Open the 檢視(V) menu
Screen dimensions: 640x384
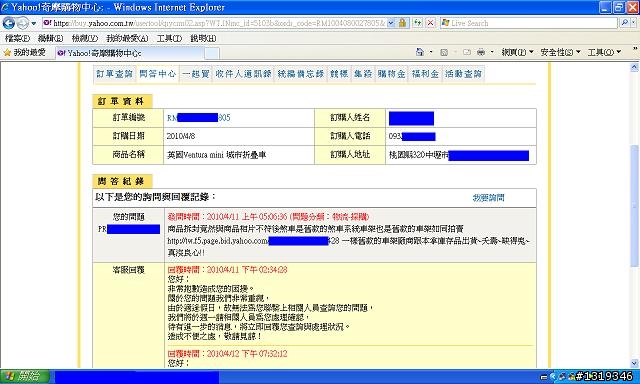coord(84,38)
